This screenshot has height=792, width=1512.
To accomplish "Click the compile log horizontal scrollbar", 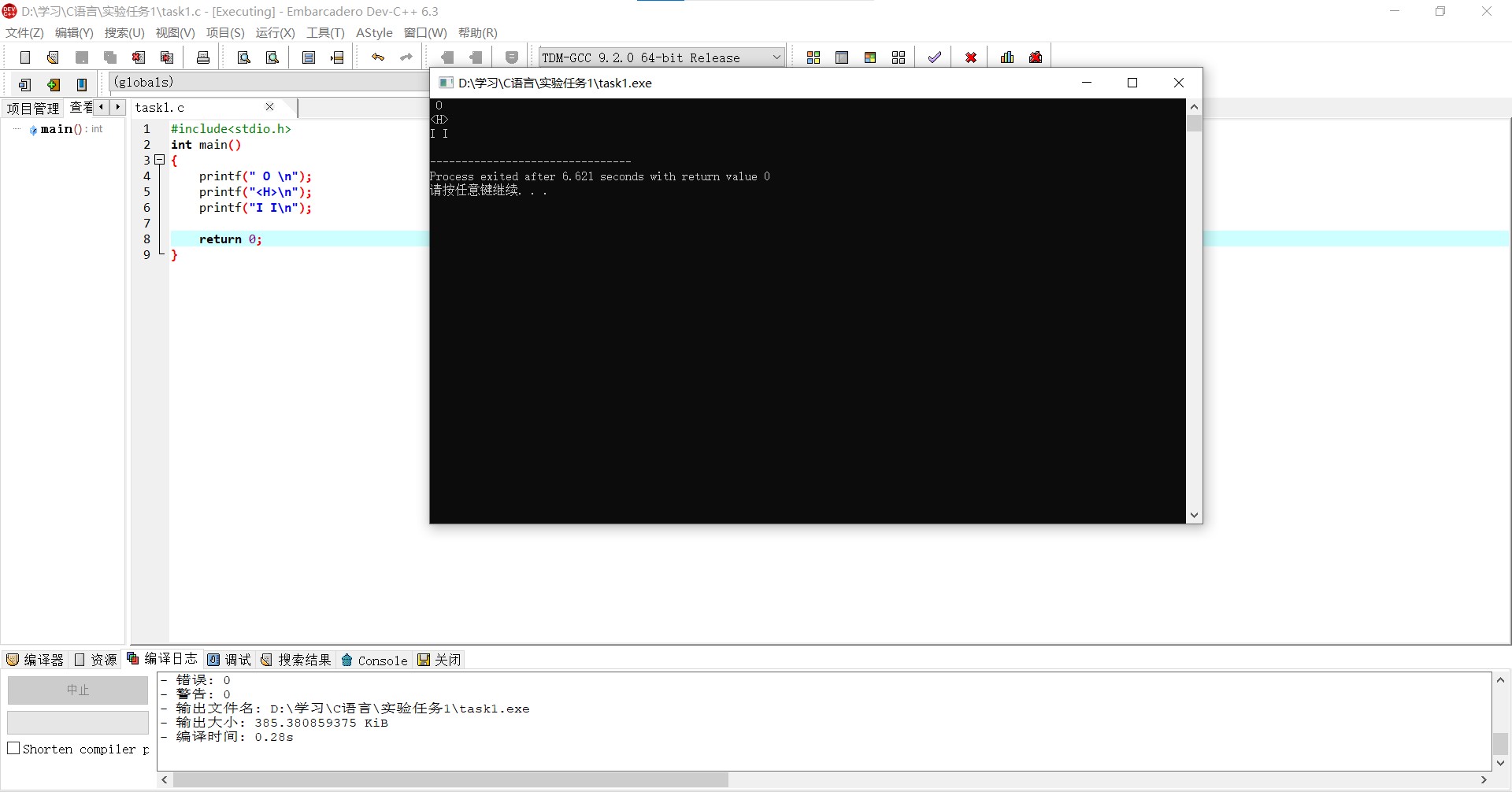I will pos(450,779).
